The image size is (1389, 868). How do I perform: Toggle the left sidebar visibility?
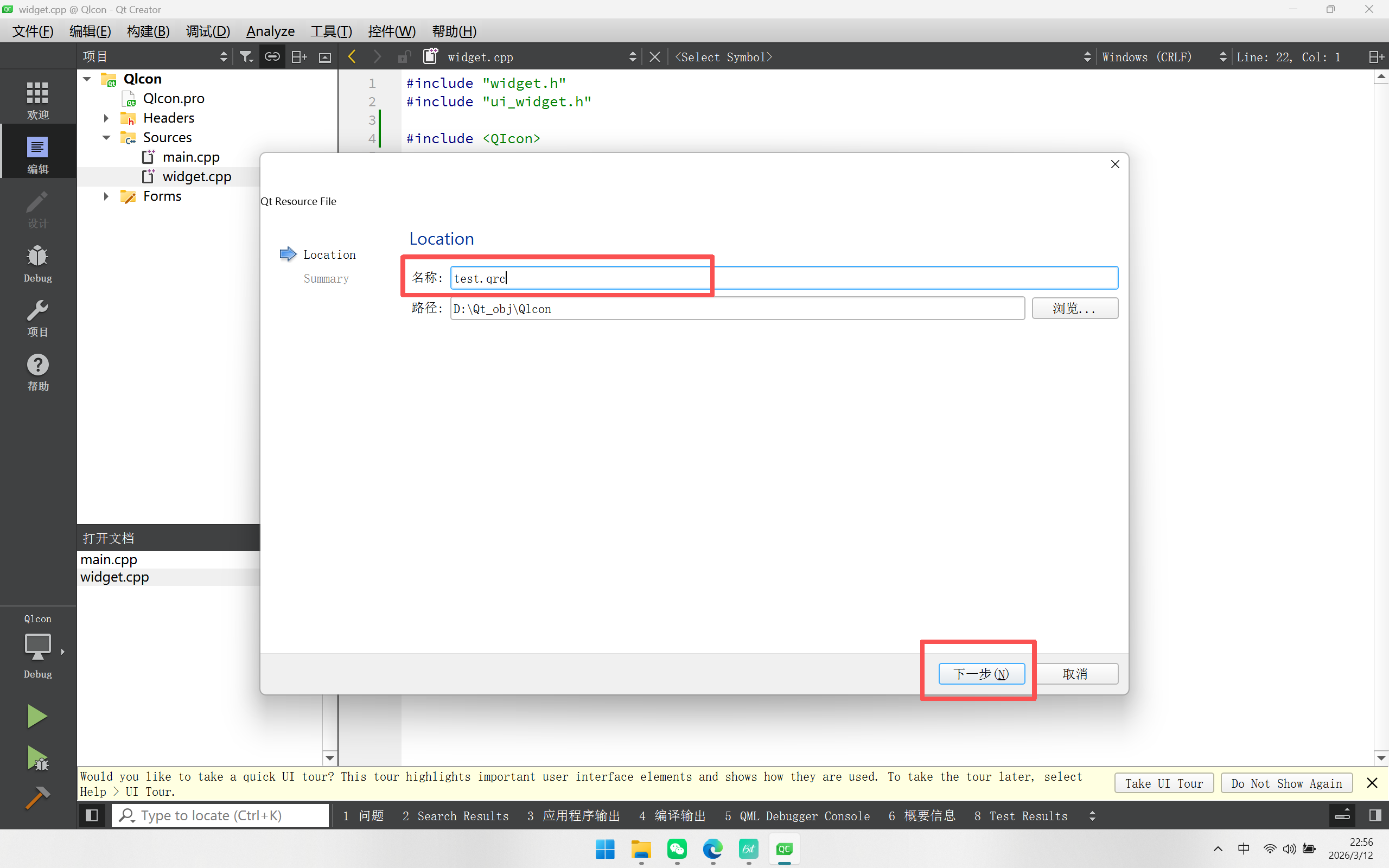pyautogui.click(x=92, y=815)
